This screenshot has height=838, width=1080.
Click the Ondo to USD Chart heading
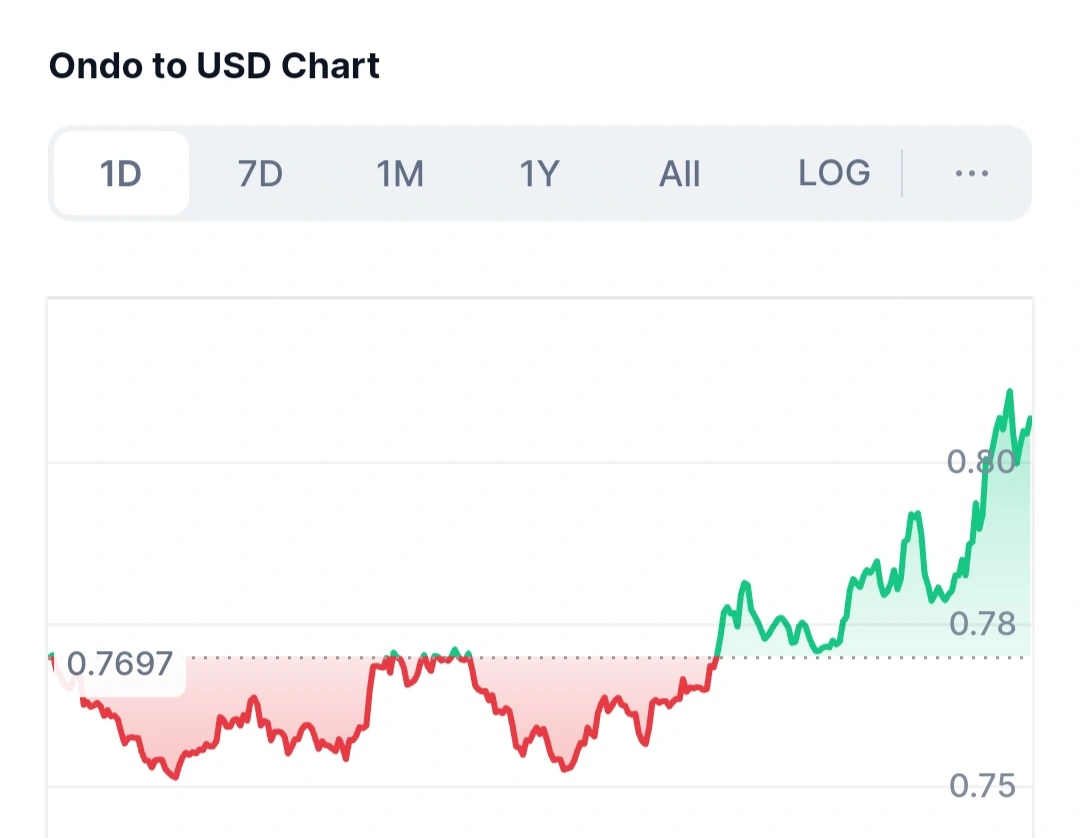tap(214, 66)
